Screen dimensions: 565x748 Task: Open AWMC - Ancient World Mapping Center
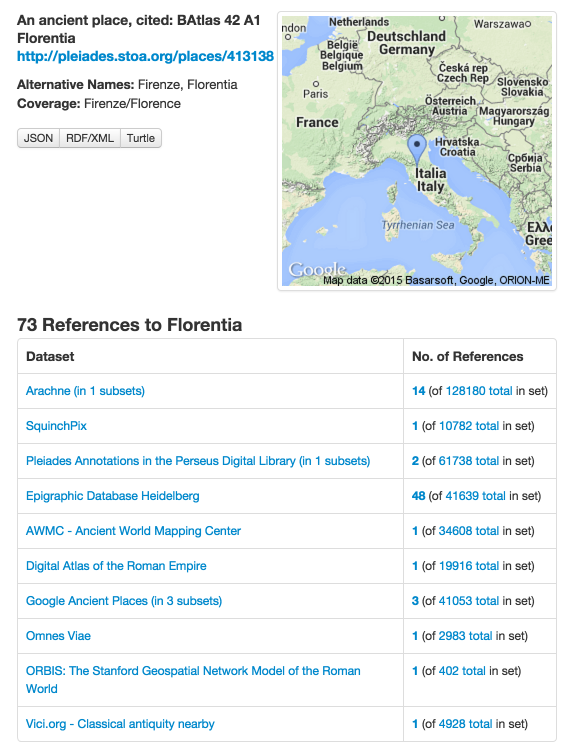134,531
